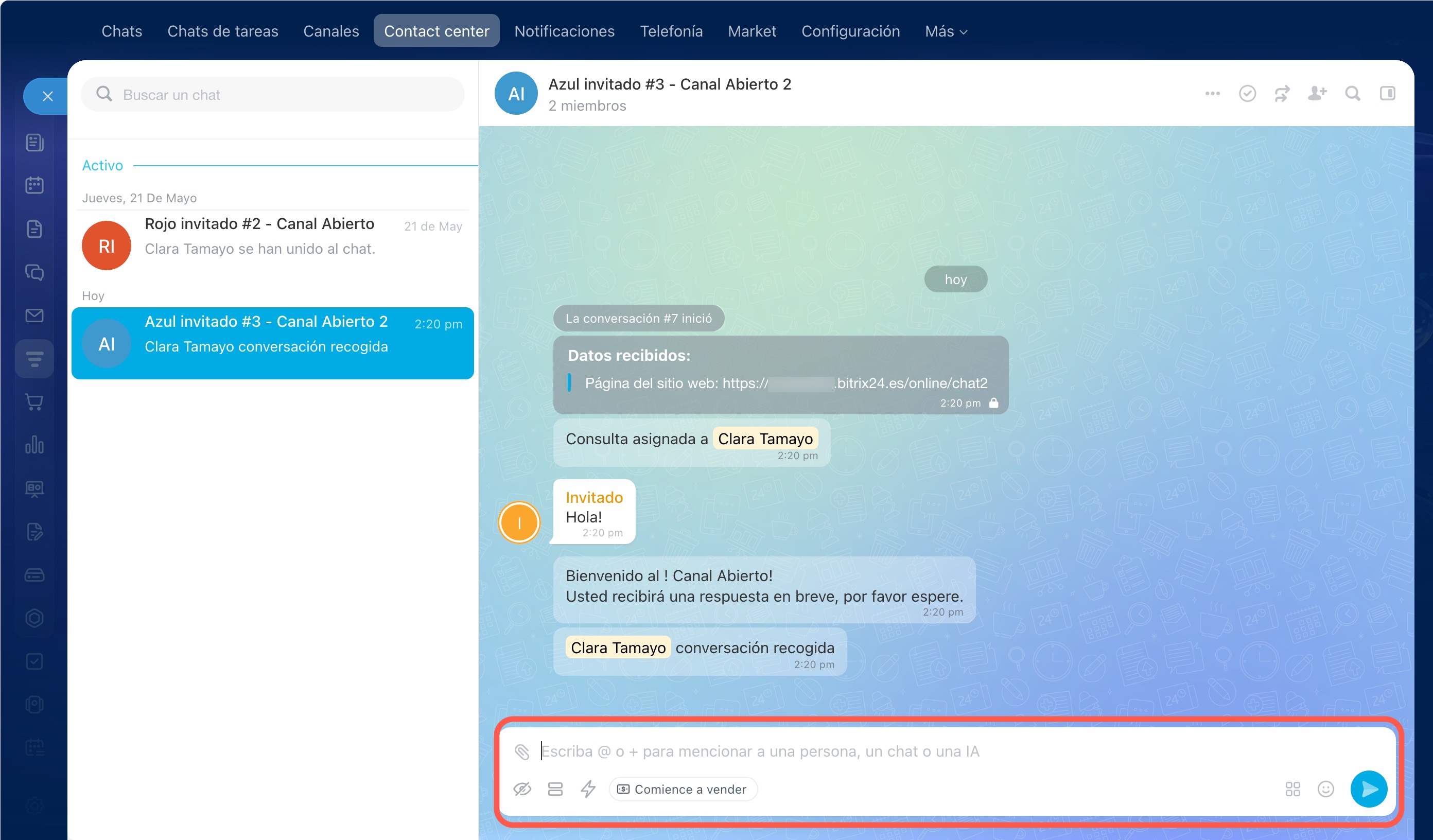The height and width of the screenshot is (840, 1433).
Task: Mark conversation finished with checkmark icon
Action: point(1247,93)
